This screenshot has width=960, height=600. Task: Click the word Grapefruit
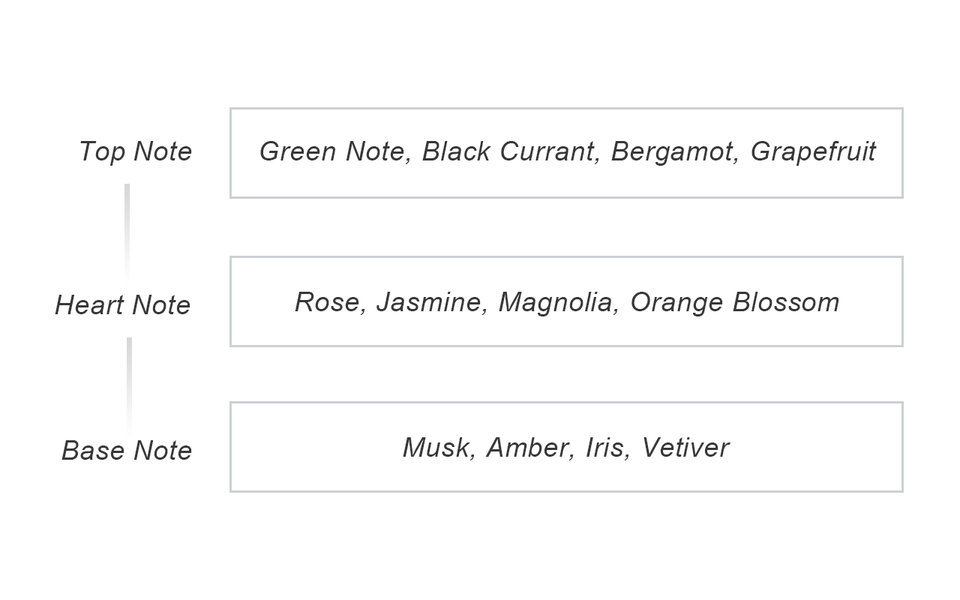click(x=813, y=152)
